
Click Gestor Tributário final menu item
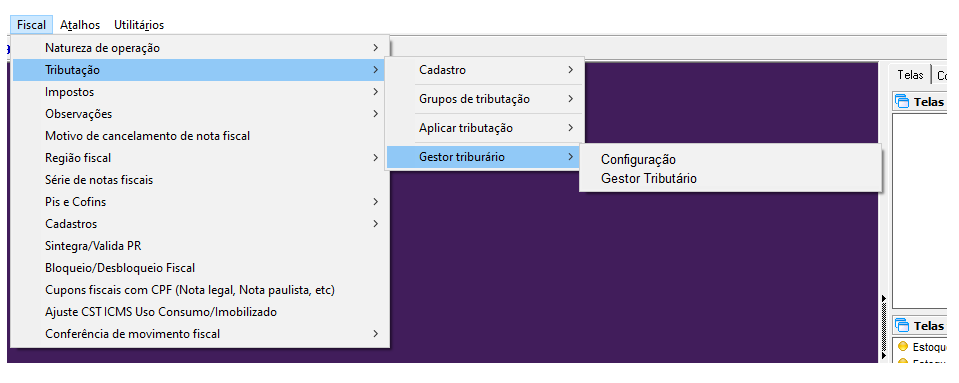tap(730, 179)
